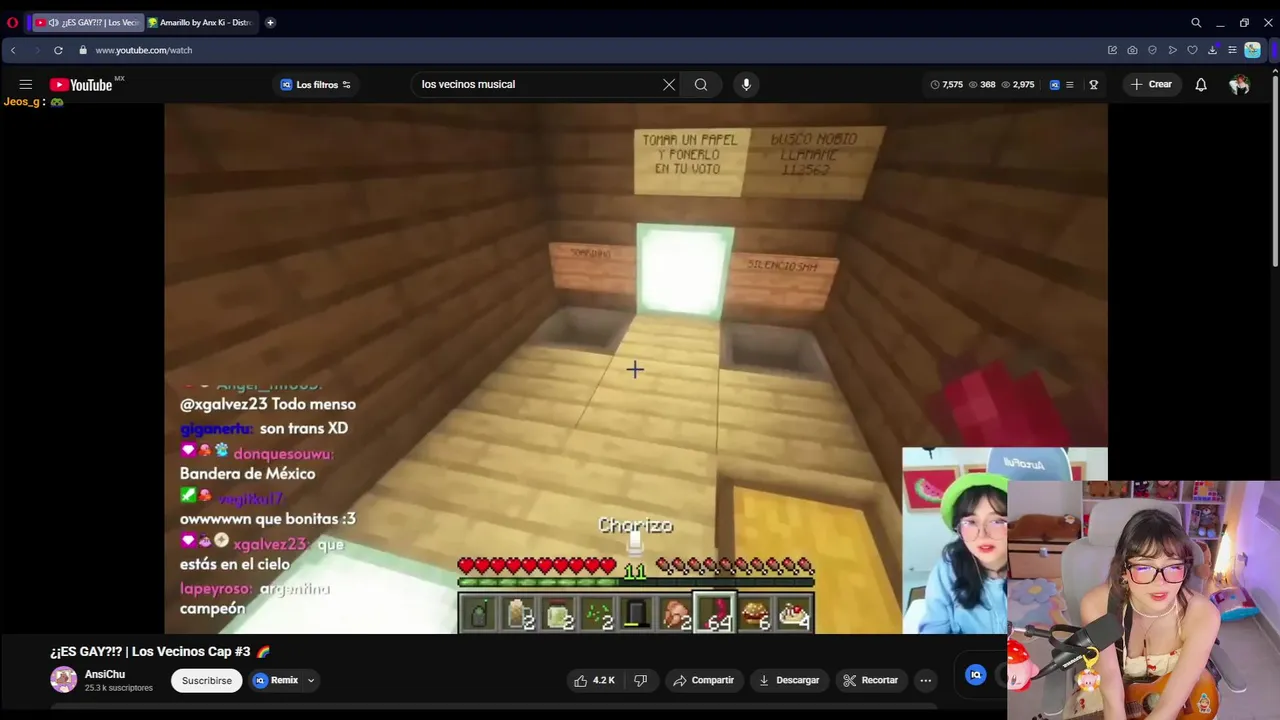Open the browser downloads panel

click(1212, 50)
